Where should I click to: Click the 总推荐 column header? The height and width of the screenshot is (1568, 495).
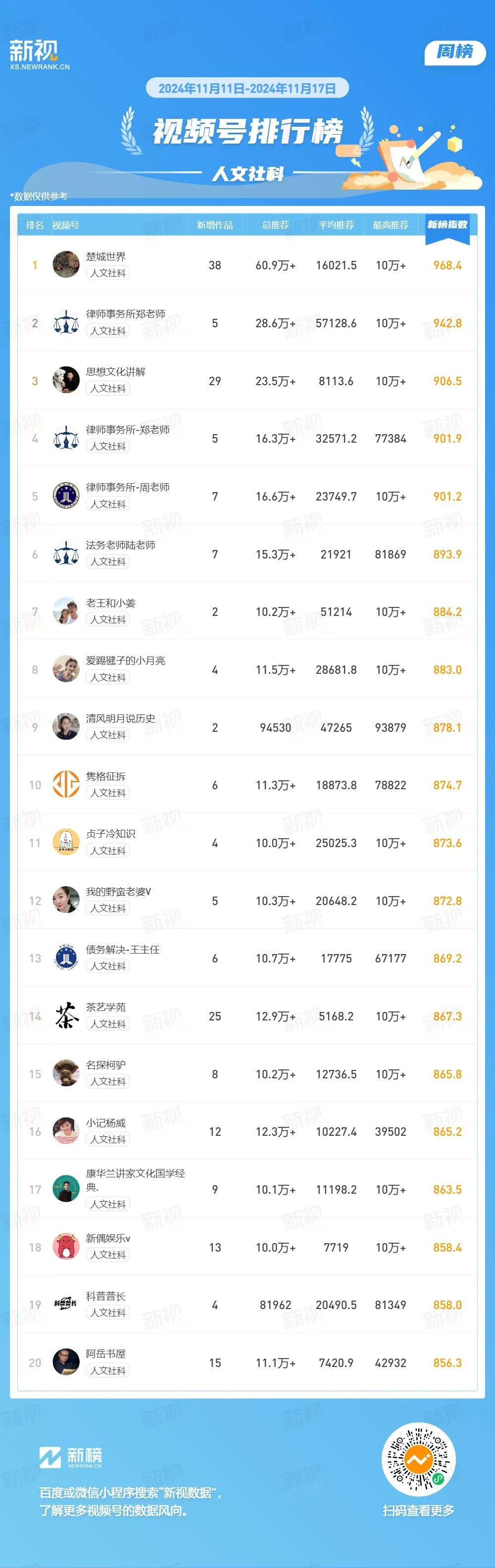275,225
